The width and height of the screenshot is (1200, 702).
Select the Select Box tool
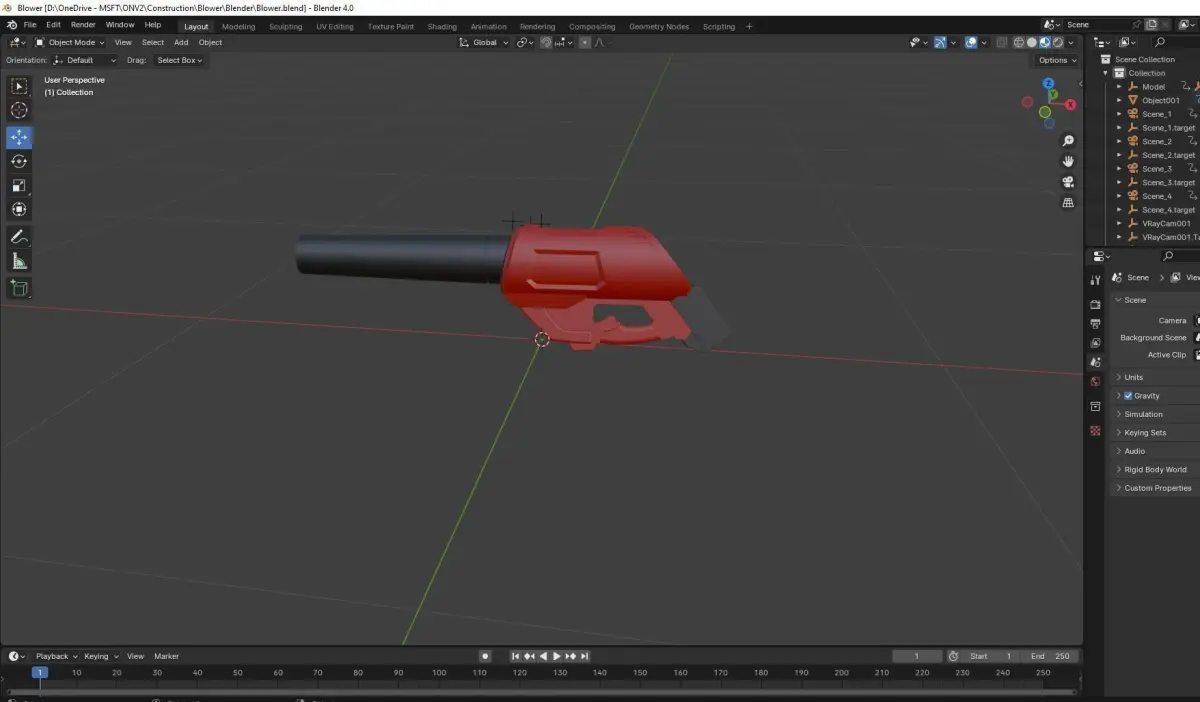coord(19,87)
